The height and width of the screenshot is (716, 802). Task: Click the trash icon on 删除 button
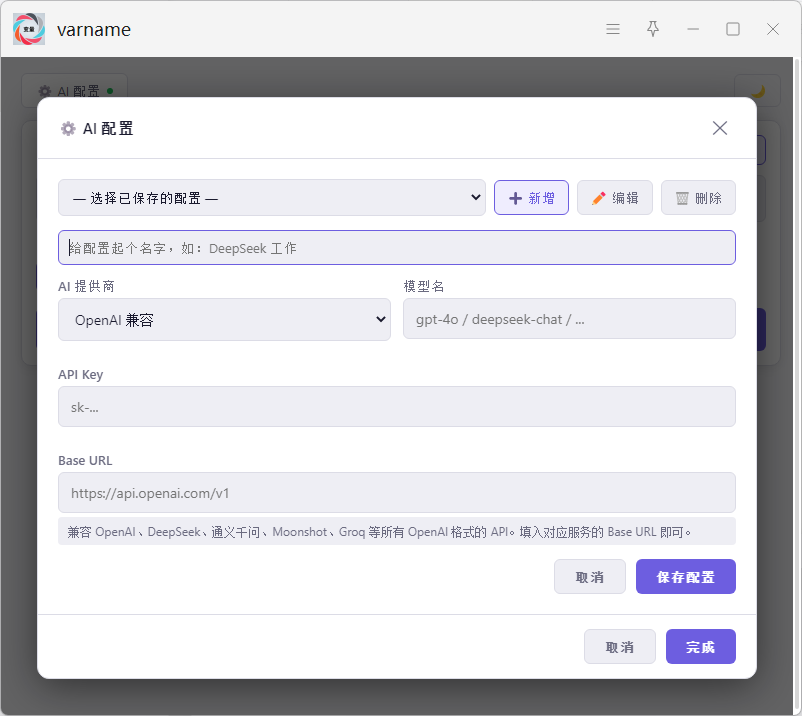(682, 198)
